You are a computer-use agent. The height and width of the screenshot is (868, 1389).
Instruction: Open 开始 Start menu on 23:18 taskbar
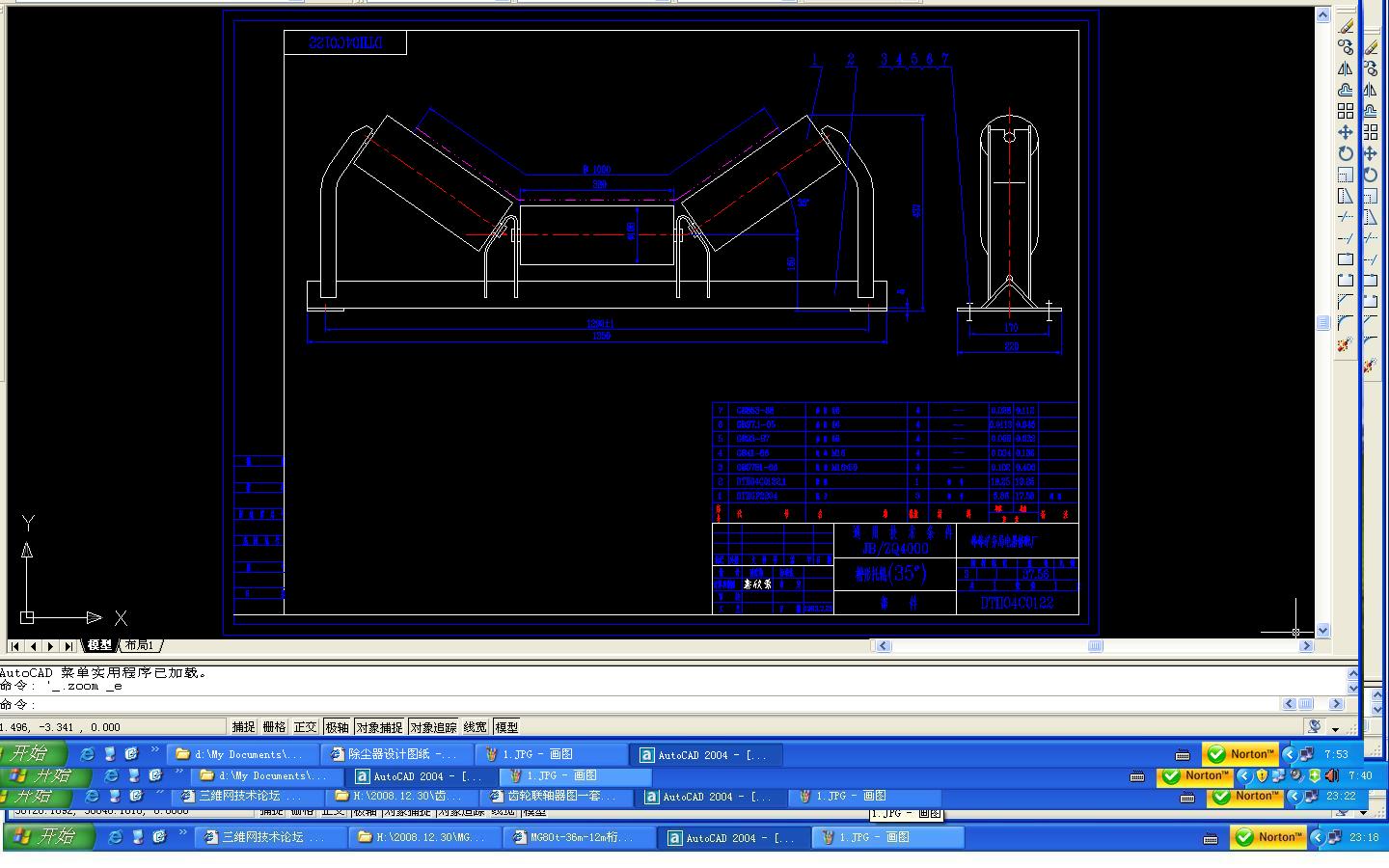tap(50, 837)
